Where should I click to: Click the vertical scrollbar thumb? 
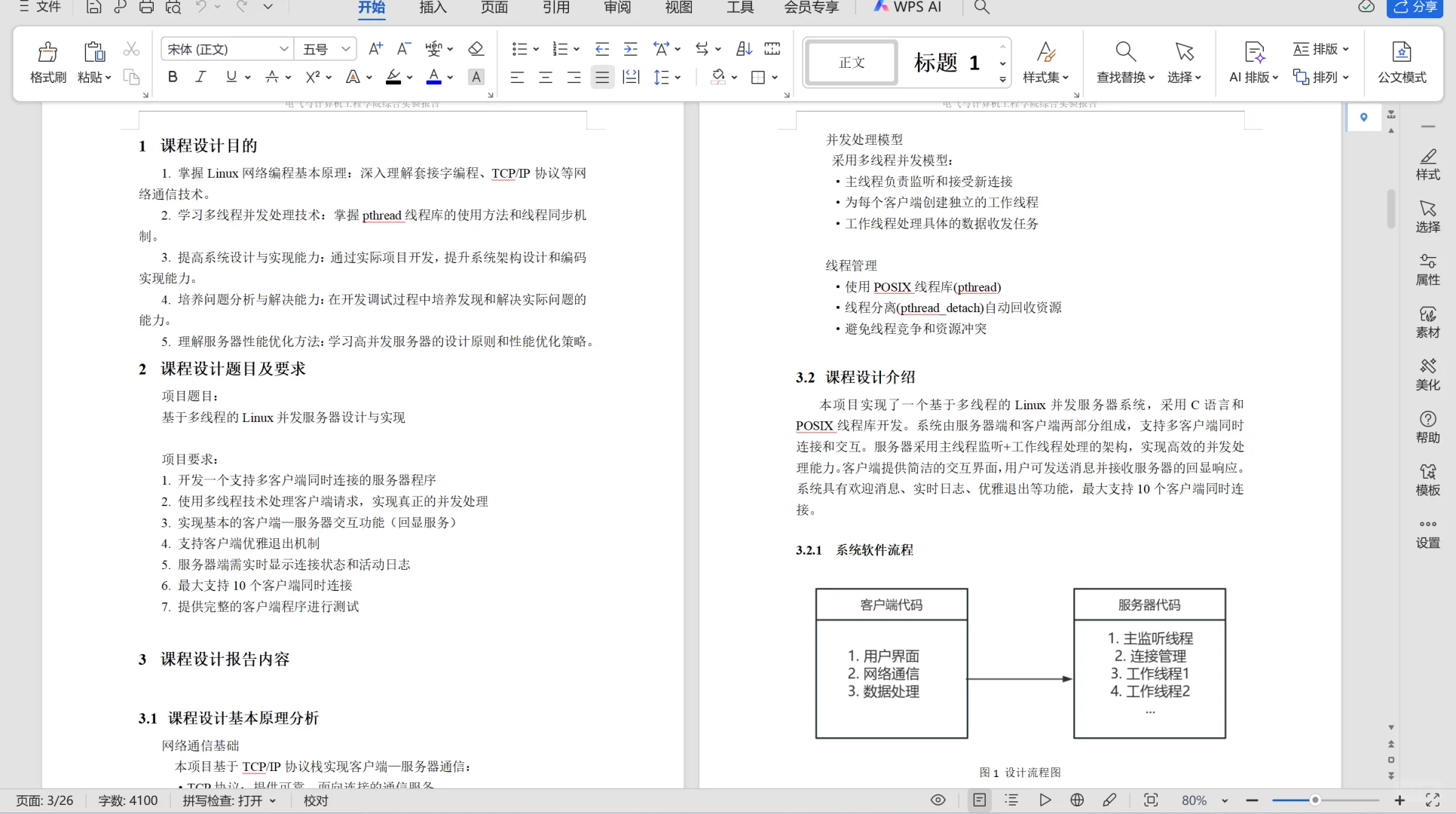(x=1389, y=210)
